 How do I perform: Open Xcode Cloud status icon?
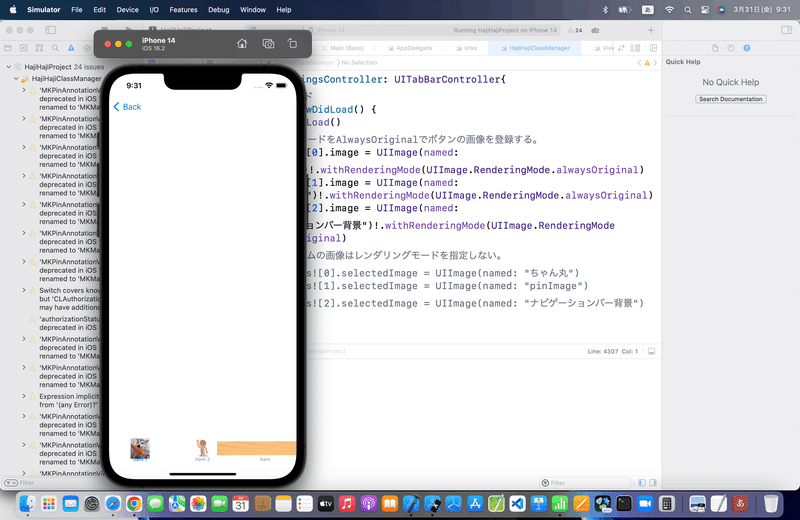(x=595, y=30)
